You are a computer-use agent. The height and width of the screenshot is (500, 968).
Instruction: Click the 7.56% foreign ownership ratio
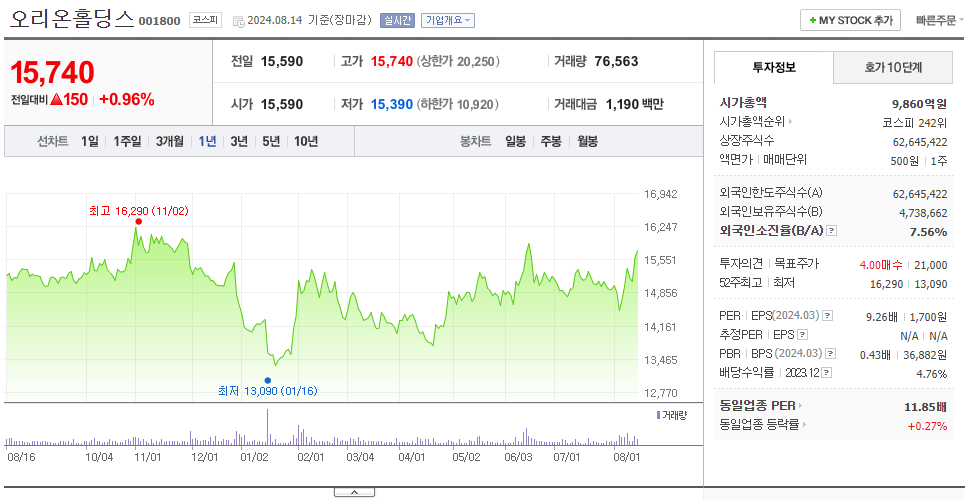(928, 231)
